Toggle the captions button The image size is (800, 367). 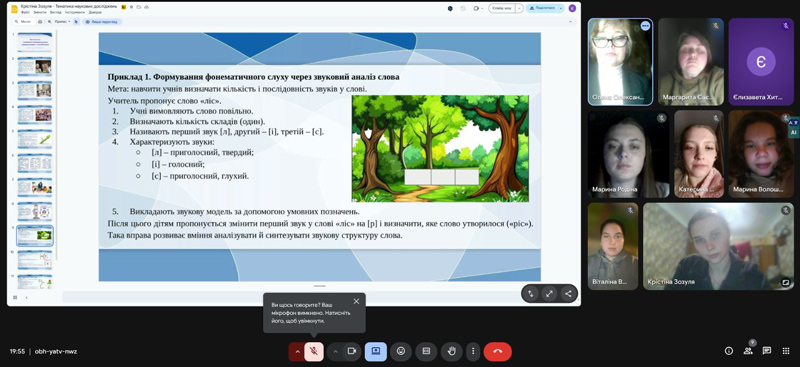coord(426,351)
